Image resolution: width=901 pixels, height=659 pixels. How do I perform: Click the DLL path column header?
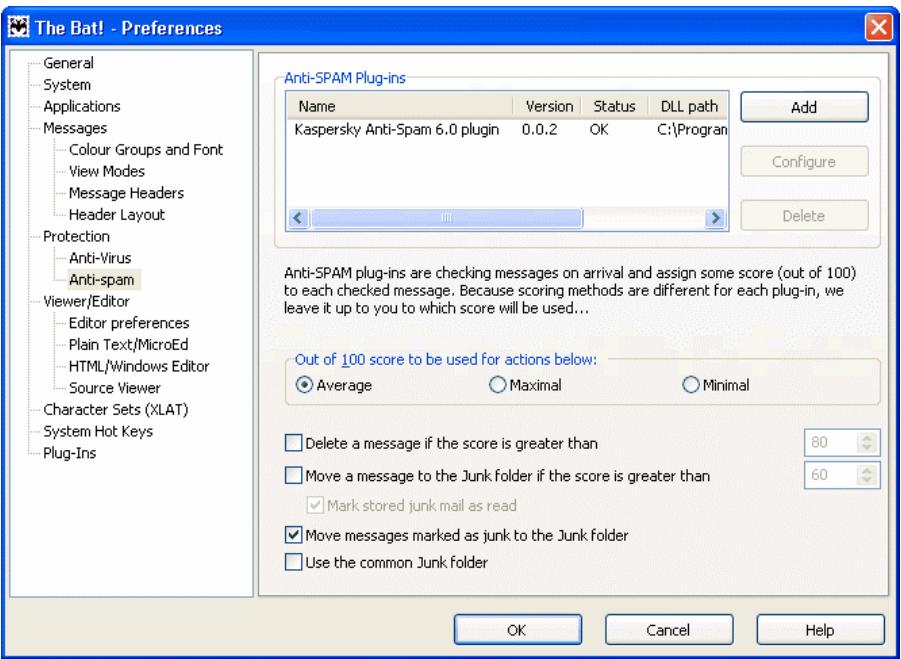point(688,106)
